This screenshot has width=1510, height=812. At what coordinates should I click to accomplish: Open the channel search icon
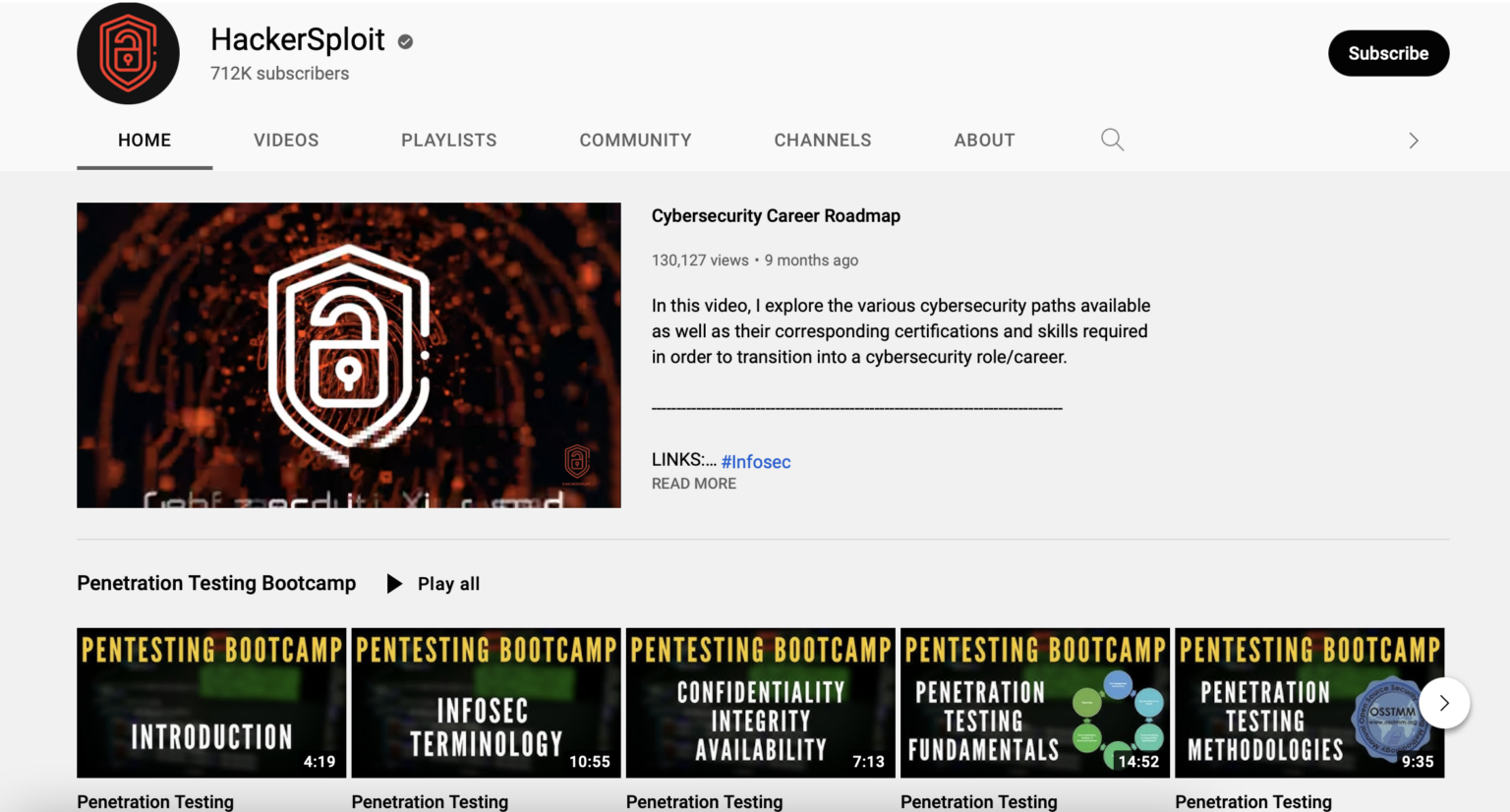1112,140
